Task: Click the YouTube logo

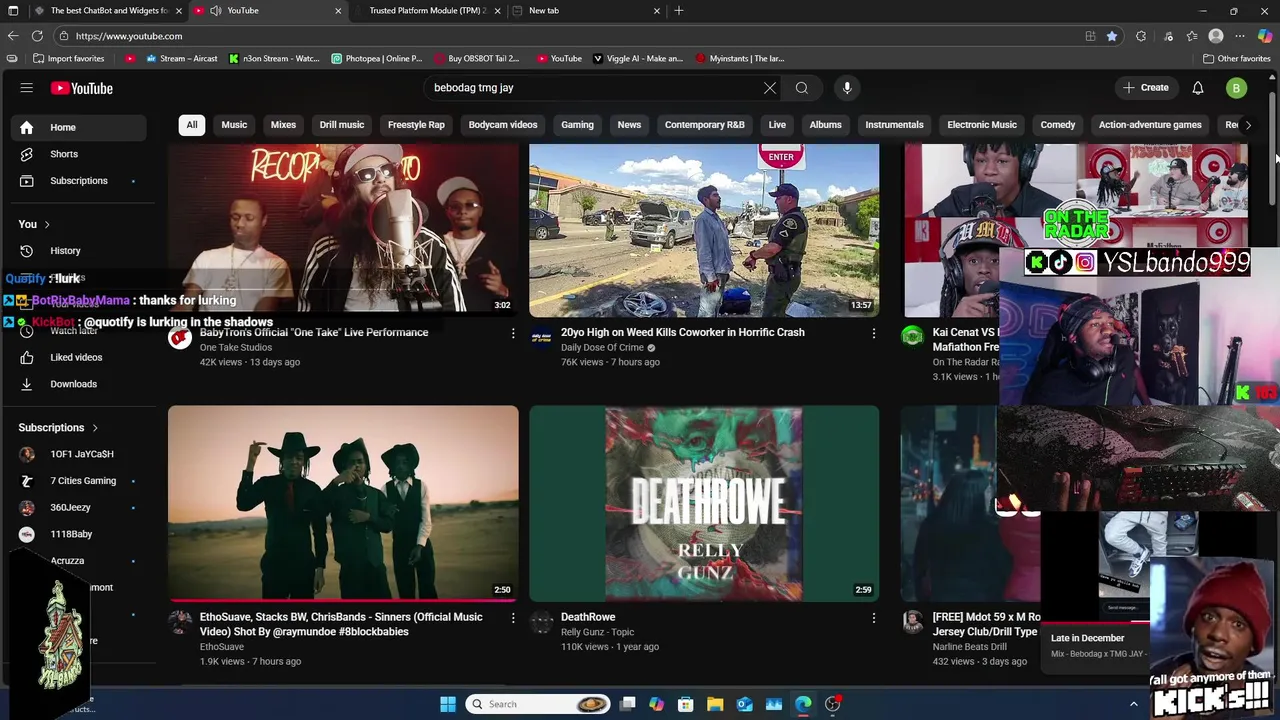Action: 82,88
